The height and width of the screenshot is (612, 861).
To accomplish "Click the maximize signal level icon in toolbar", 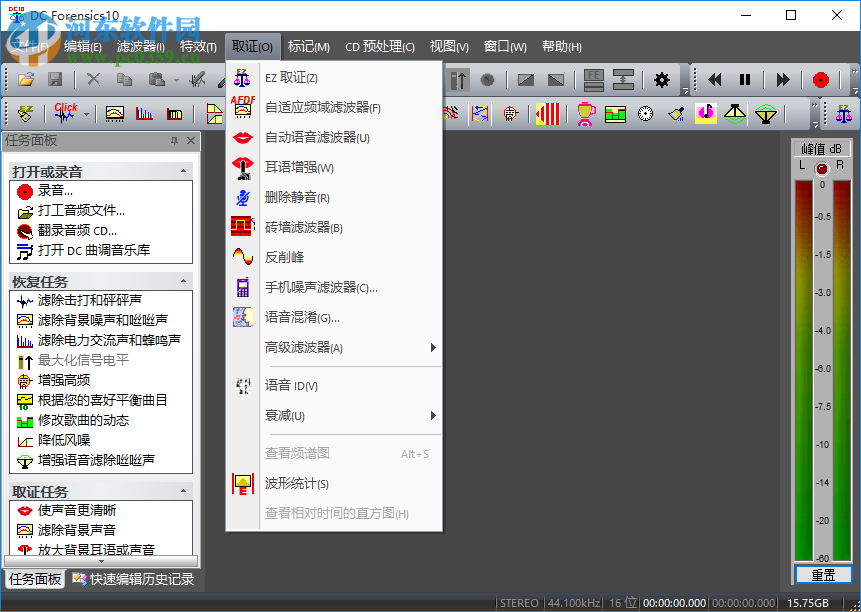I will click(x=459, y=80).
